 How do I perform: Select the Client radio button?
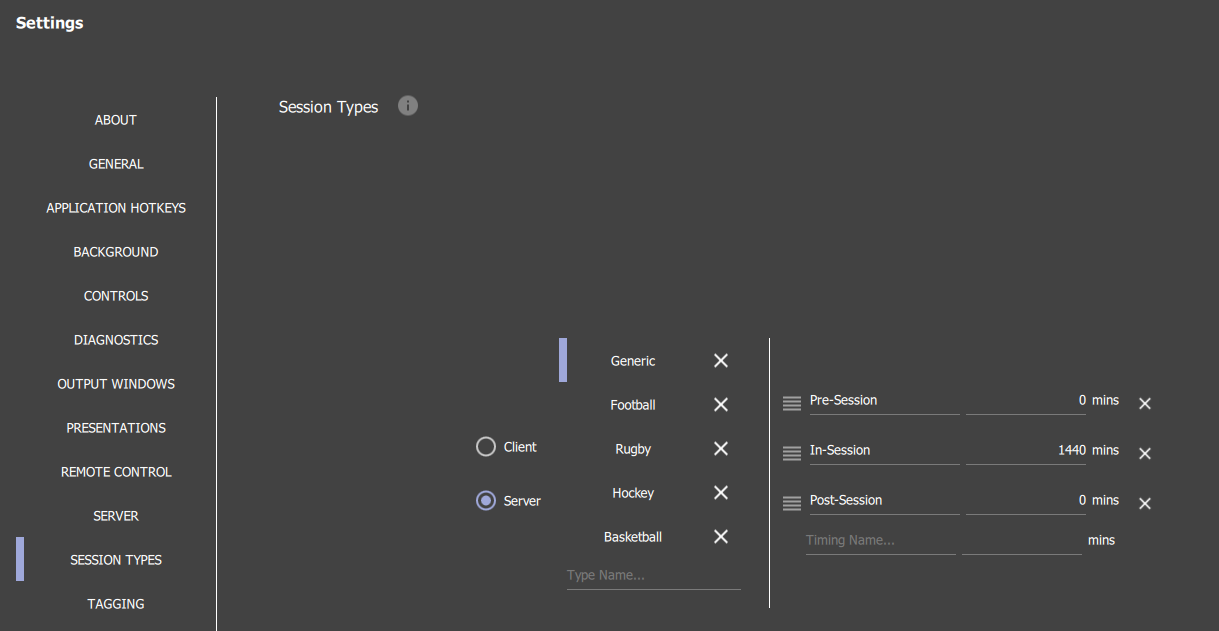(x=486, y=447)
